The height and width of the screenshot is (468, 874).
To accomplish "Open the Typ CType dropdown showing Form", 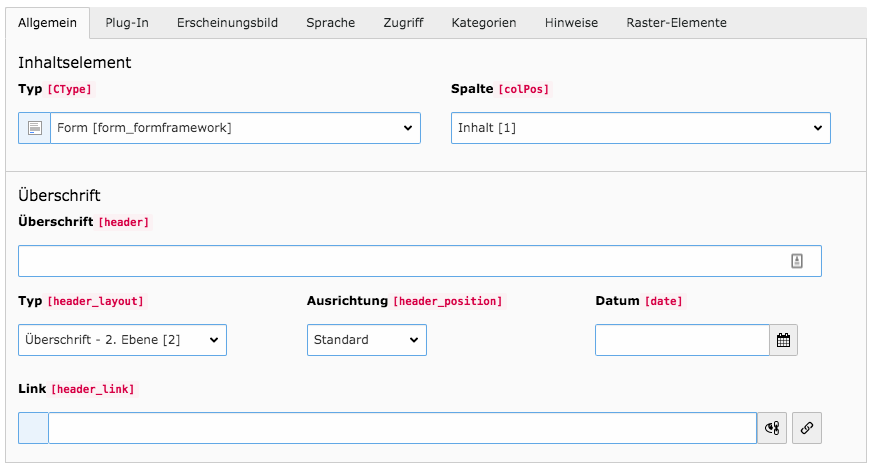I will click(235, 128).
